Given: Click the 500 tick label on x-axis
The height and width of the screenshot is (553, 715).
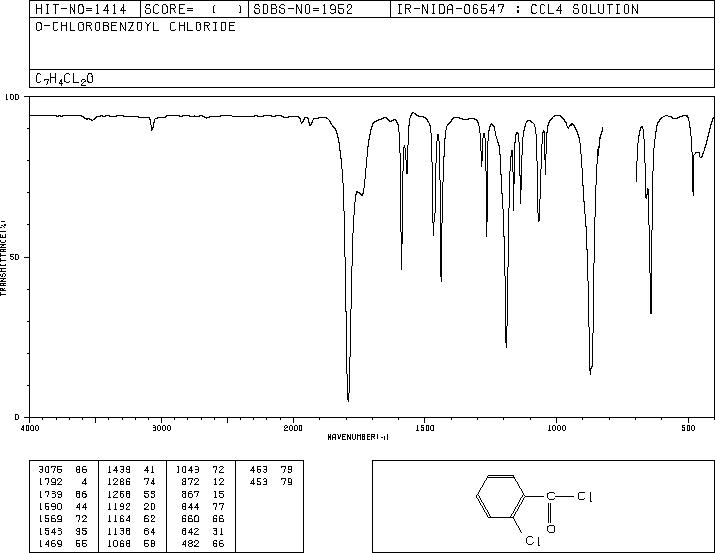Looking at the screenshot, I should 688,428.
